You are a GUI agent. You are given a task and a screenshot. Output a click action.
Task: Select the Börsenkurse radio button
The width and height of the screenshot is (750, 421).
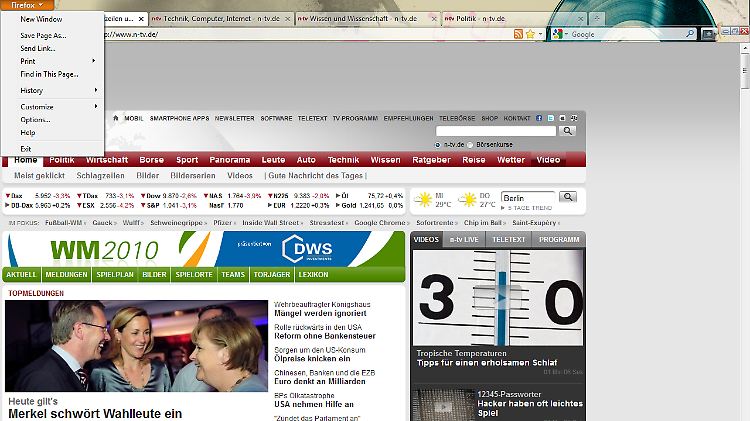click(471, 144)
